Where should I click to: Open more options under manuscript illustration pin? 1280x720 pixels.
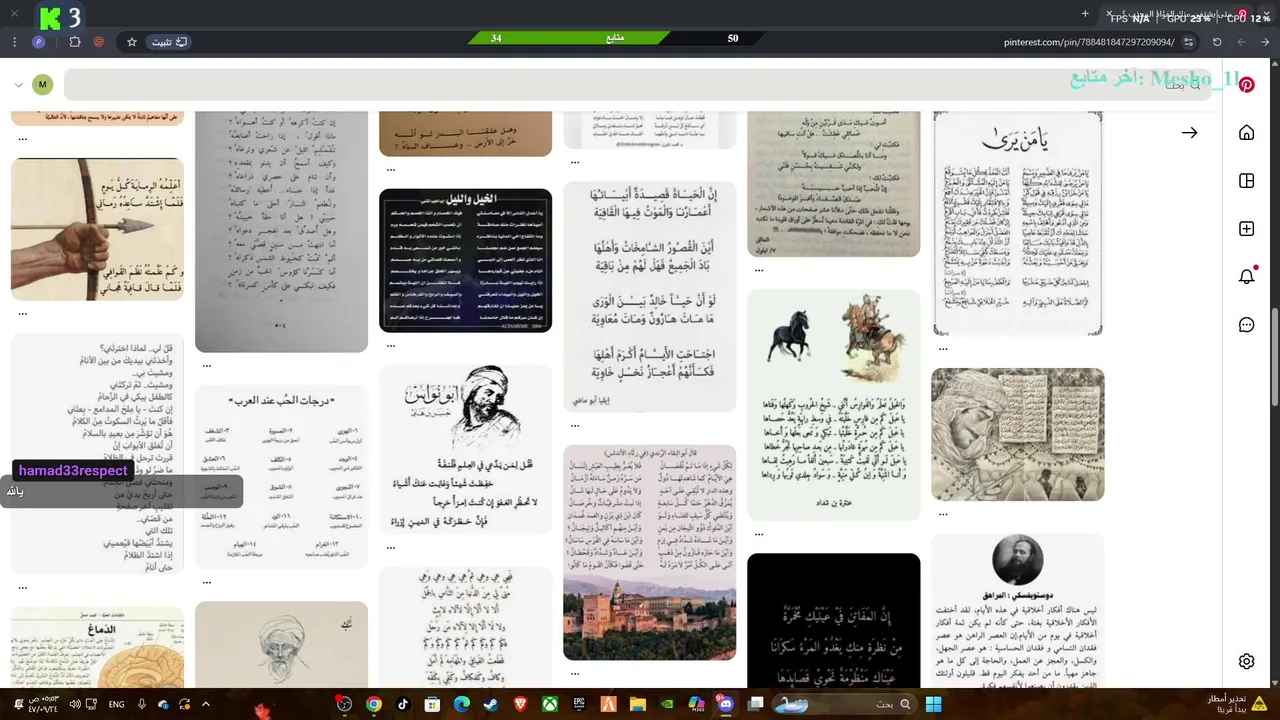click(x=943, y=513)
